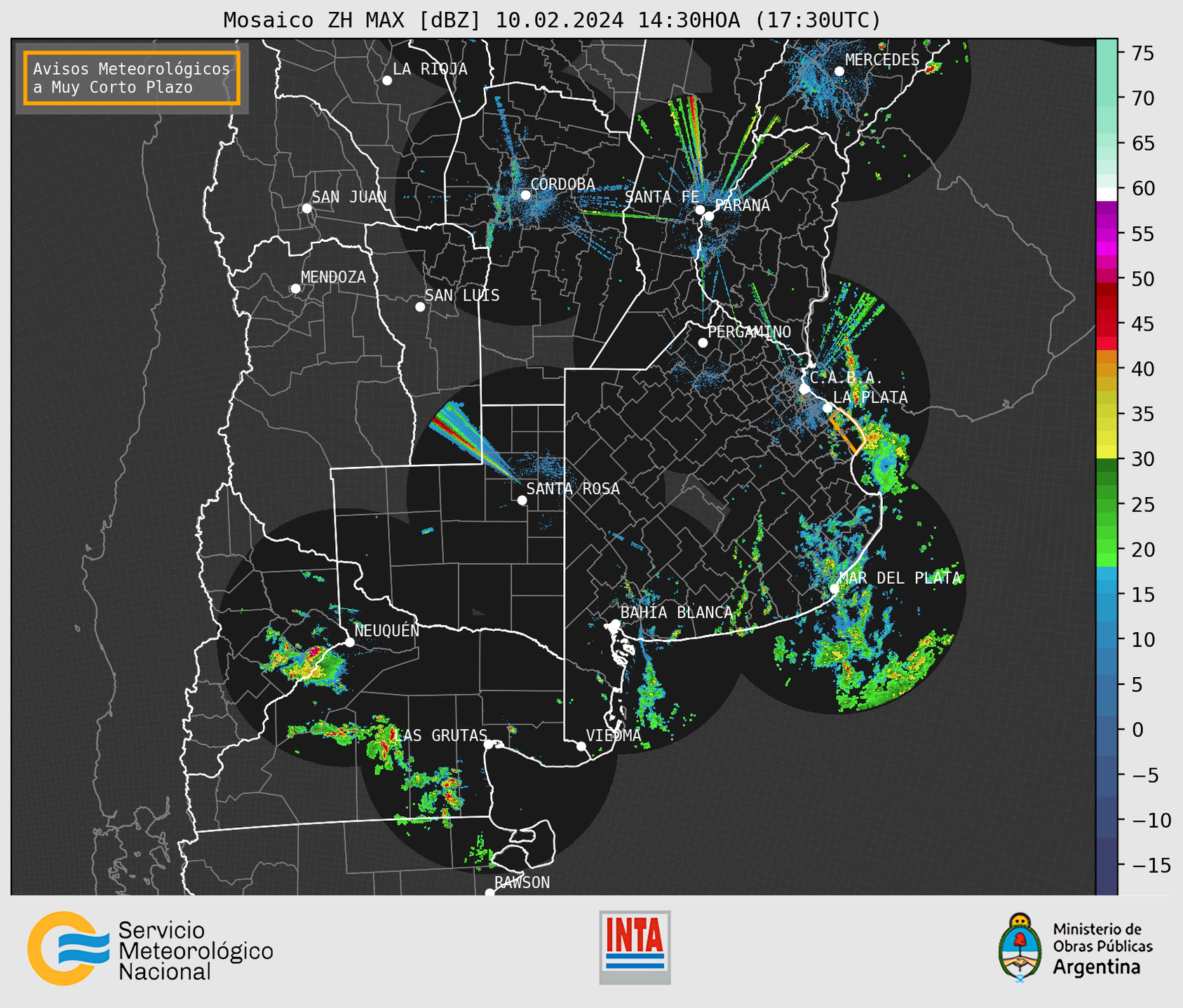Click the PERGAMINO city marker dot
The image size is (1183, 1008).
pyautogui.click(x=703, y=343)
